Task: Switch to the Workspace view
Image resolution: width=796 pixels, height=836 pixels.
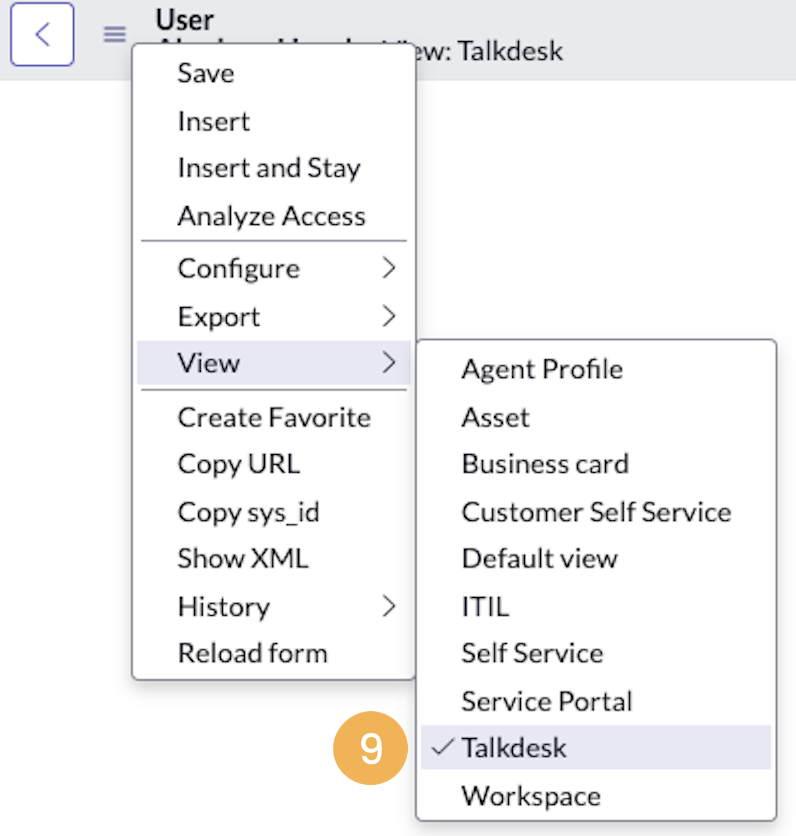Action: pos(596,797)
